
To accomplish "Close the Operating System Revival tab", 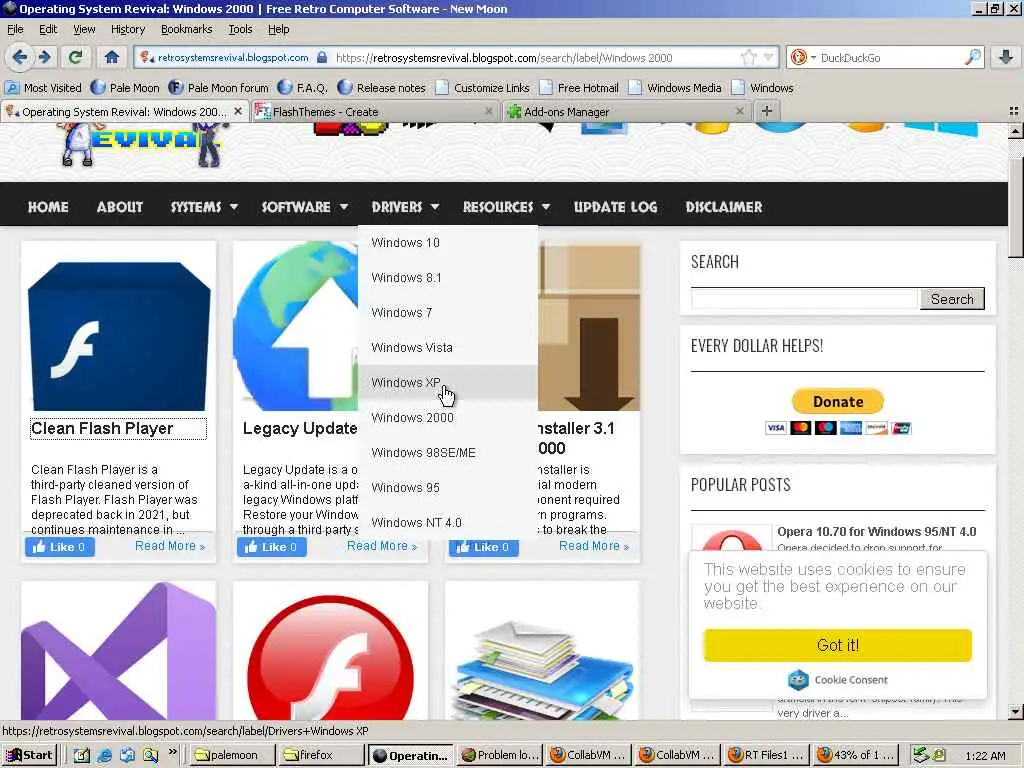I will (x=238, y=112).
